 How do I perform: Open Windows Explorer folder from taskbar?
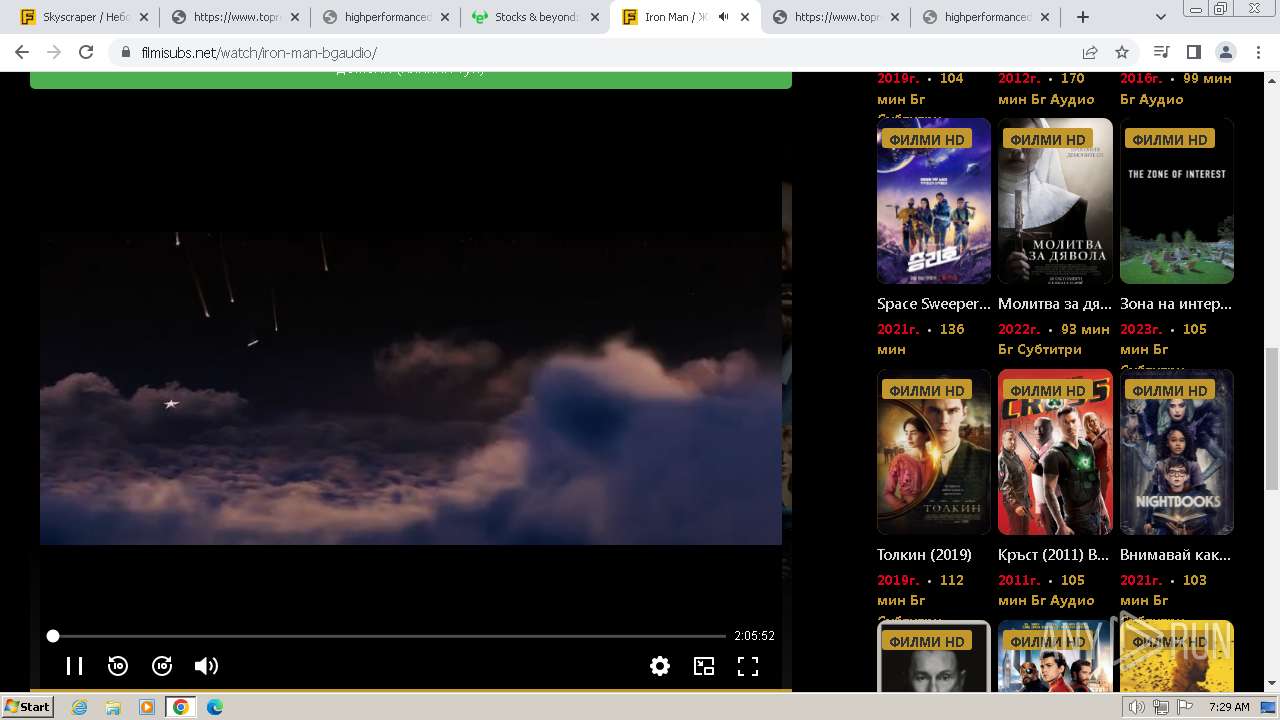click(113, 707)
